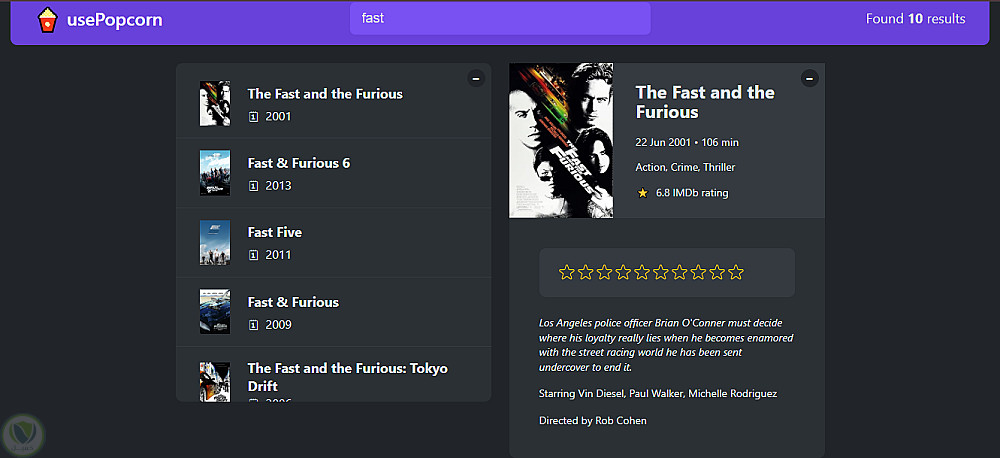Viewport: 1000px width, 458px height.
Task: Give a five star rating
Action: (642, 272)
